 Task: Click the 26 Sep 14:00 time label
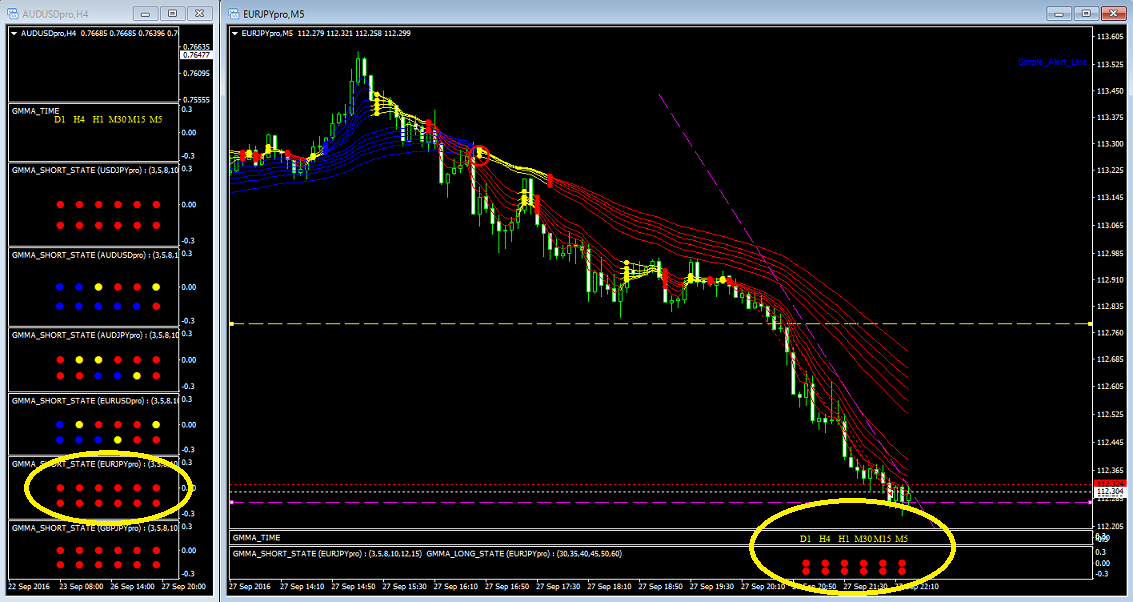[132, 587]
